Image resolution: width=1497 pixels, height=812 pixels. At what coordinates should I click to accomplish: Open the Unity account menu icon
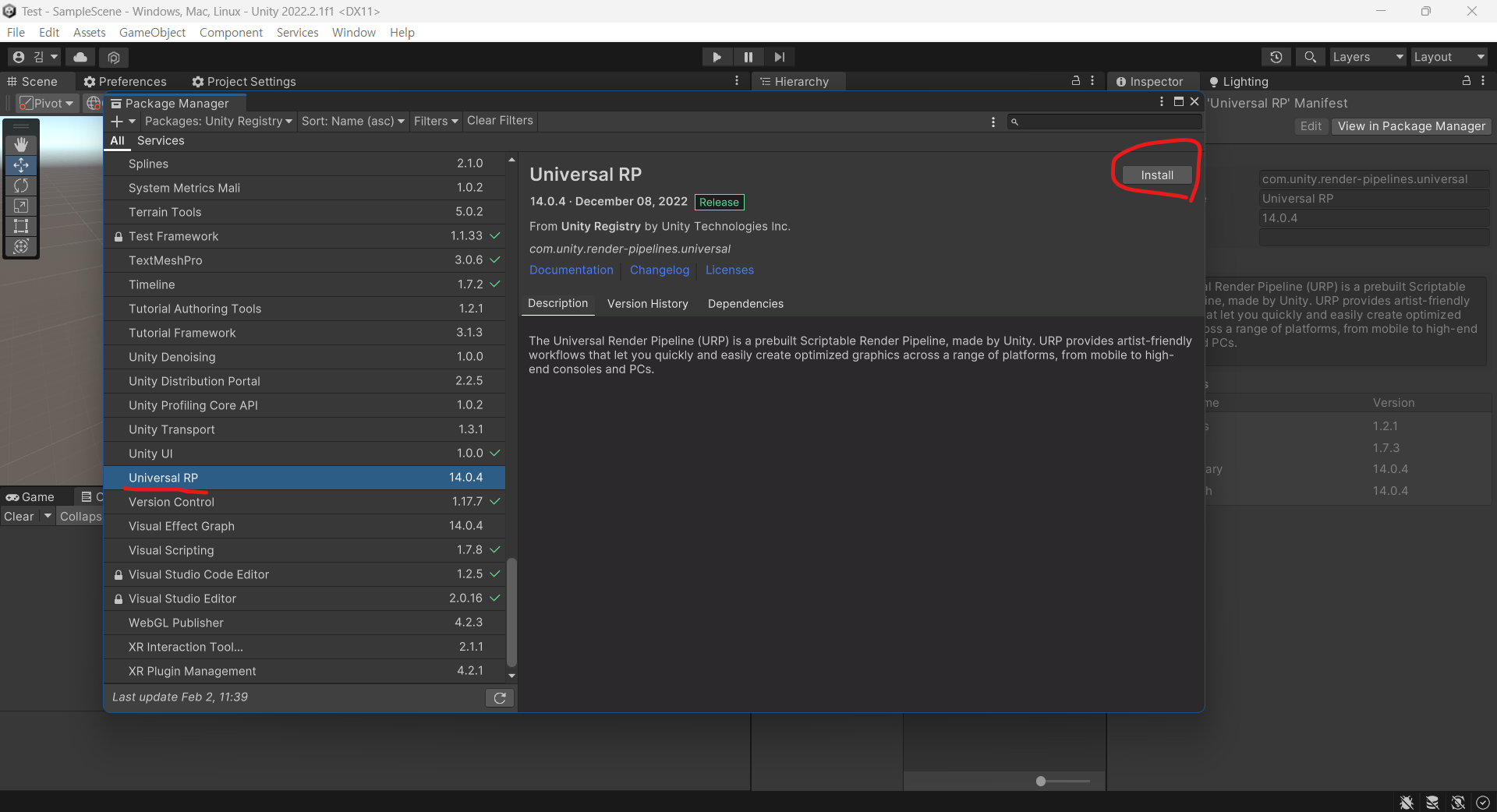(19, 57)
